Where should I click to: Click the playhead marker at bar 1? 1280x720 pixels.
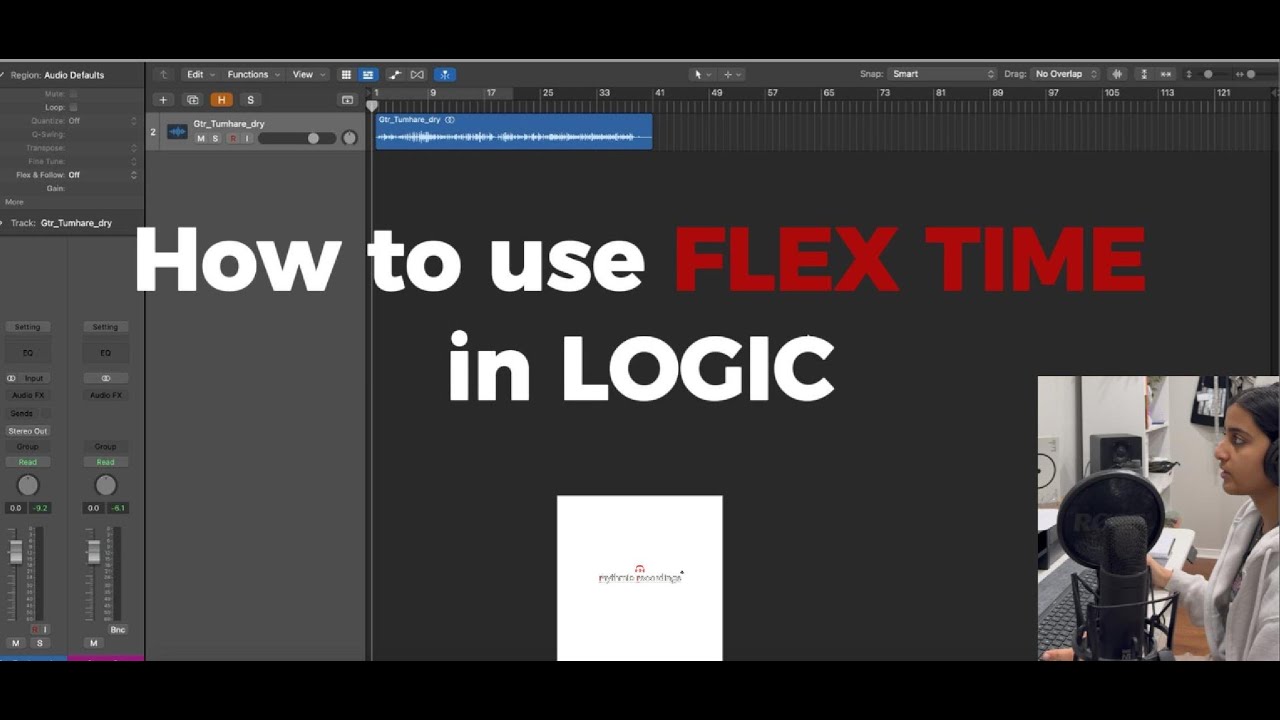tap(372, 105)
